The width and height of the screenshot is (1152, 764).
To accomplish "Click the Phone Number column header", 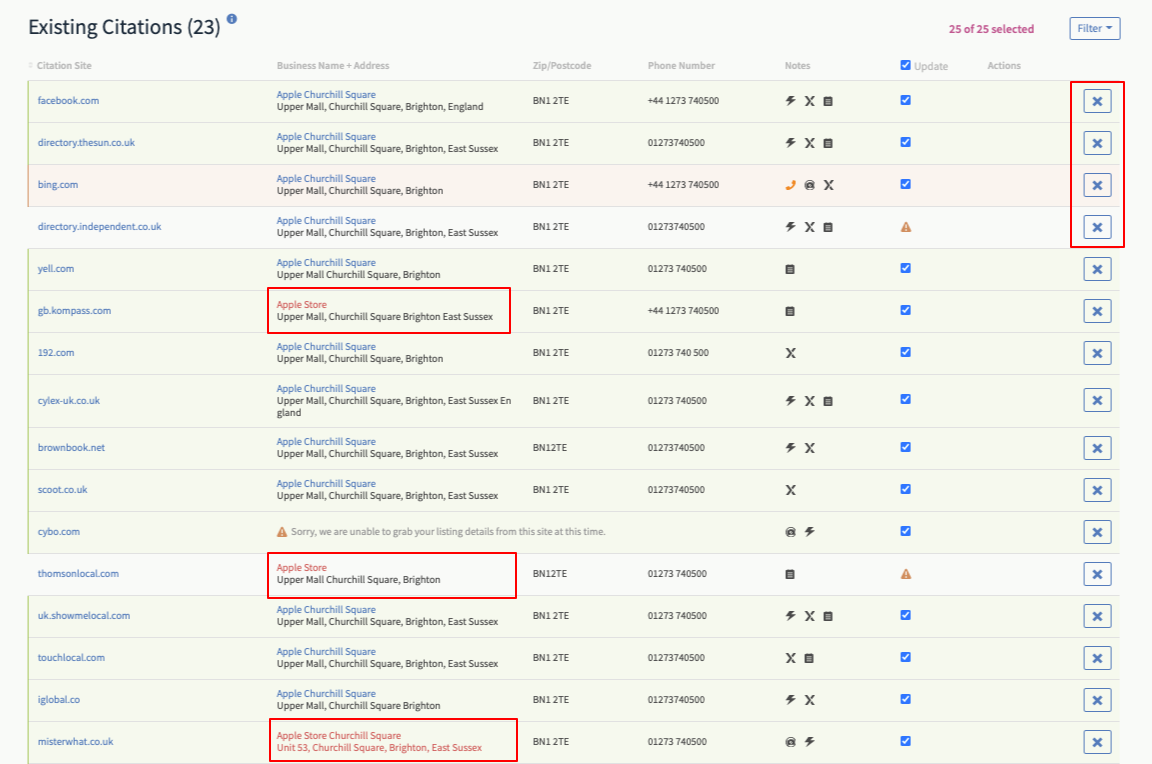I will click(681, 65).
